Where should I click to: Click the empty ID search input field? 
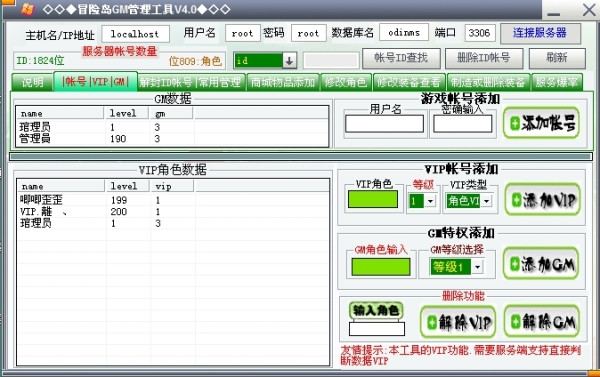click(331, 60)
